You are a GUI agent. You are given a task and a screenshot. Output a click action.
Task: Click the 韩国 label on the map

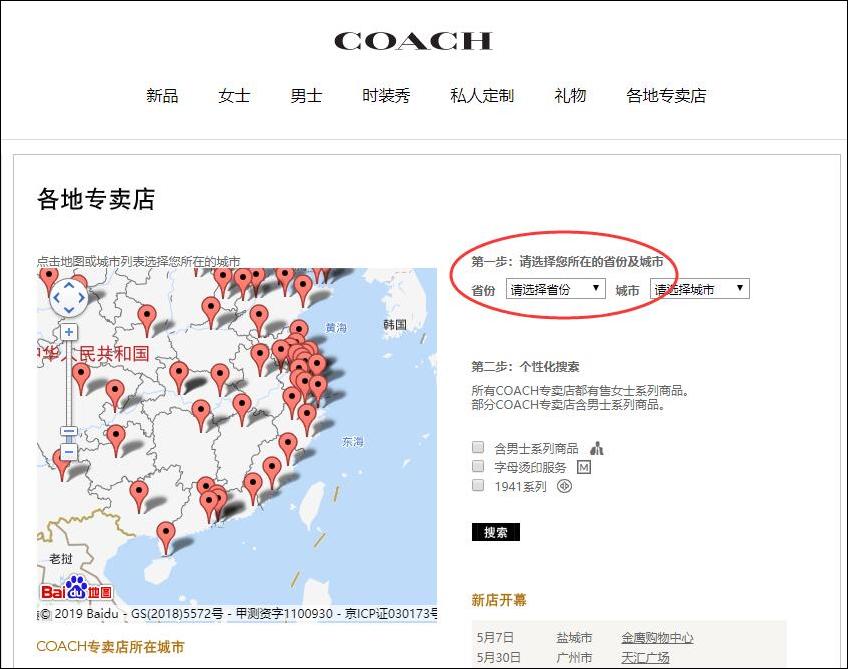[x=395, y=324]
